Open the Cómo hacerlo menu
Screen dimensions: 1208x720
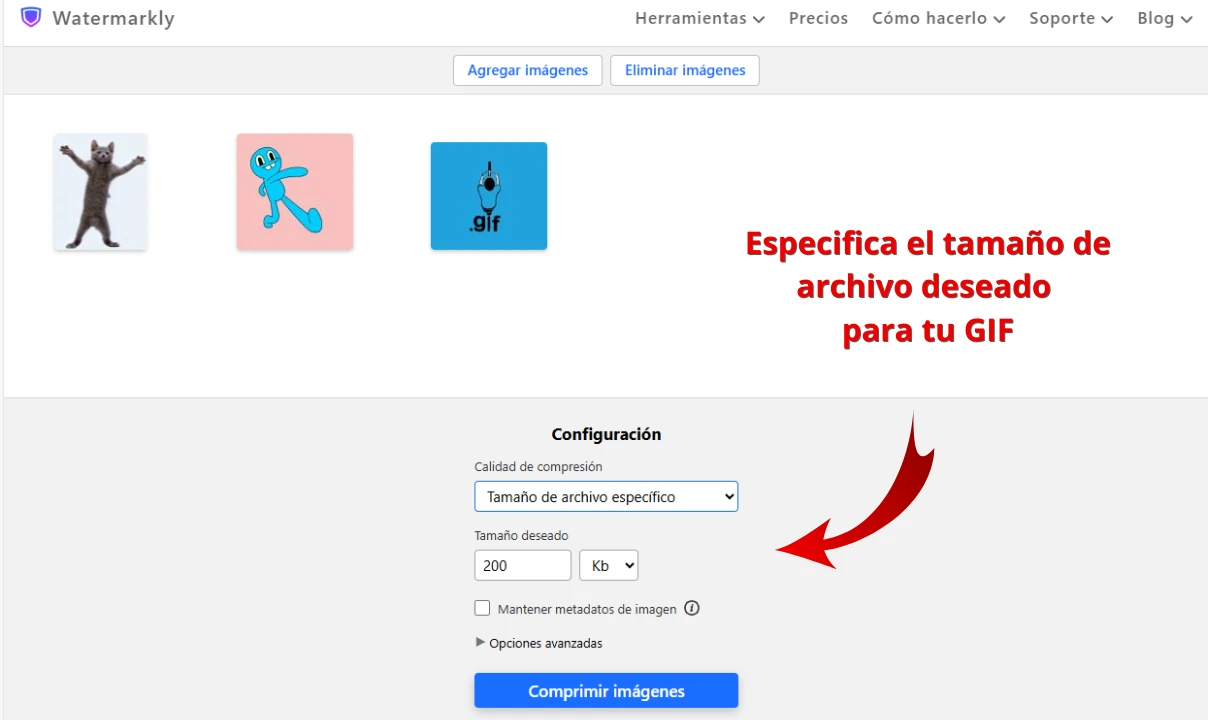(x=938, y=18)
